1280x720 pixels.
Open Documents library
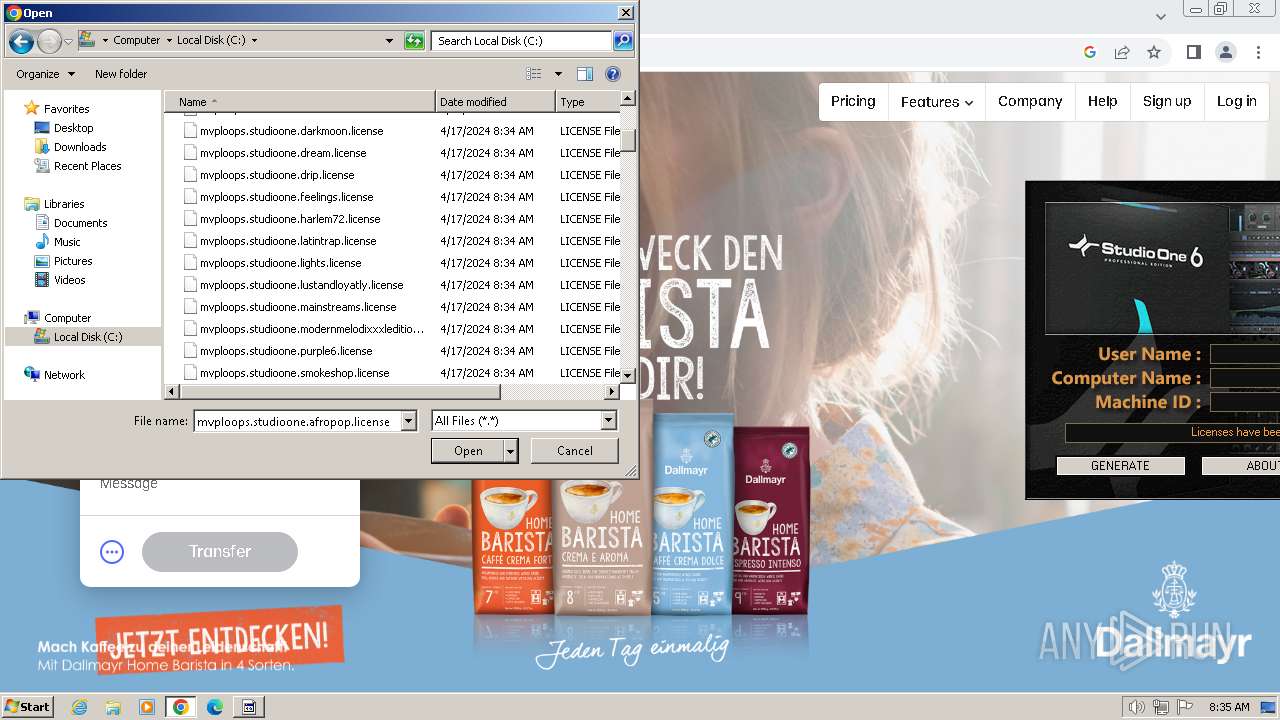point(80,223)
